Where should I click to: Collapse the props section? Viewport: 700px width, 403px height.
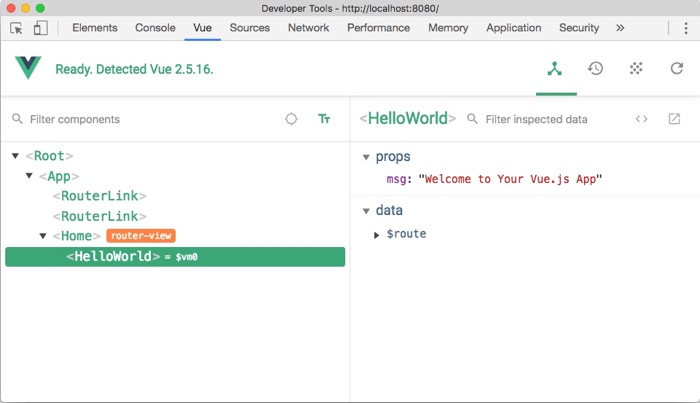366,157
